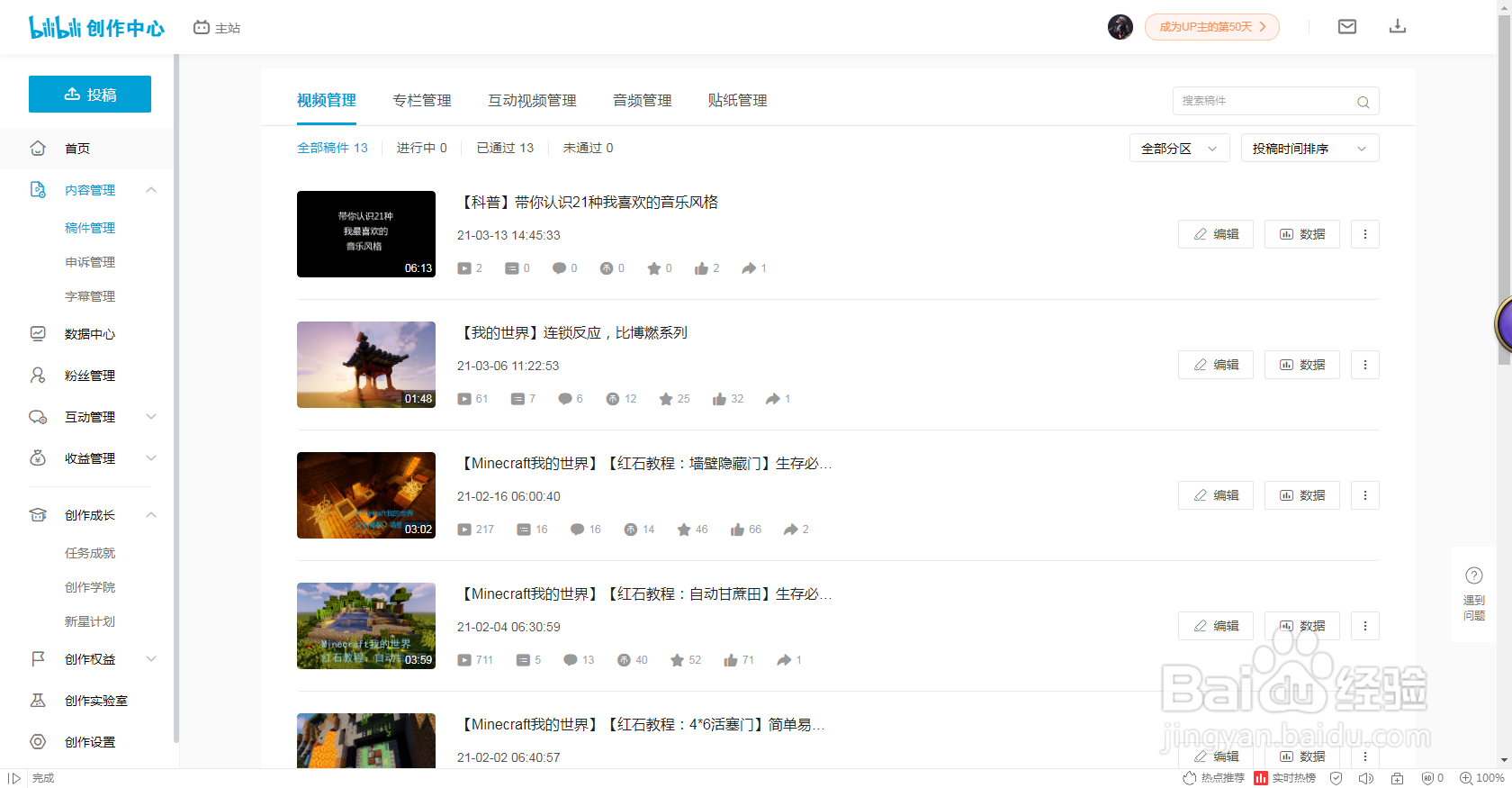Viewport: 1512px width, 788px height.
Task: Select 申诉管理 in the sidebar
Action: coord(90,262)
